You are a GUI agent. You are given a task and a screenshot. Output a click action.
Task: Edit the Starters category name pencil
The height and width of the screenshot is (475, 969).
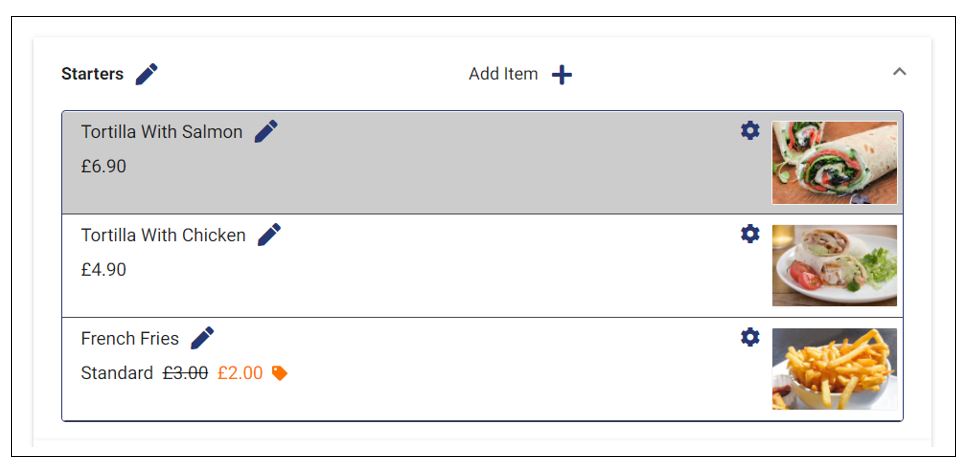click(146, 74)
